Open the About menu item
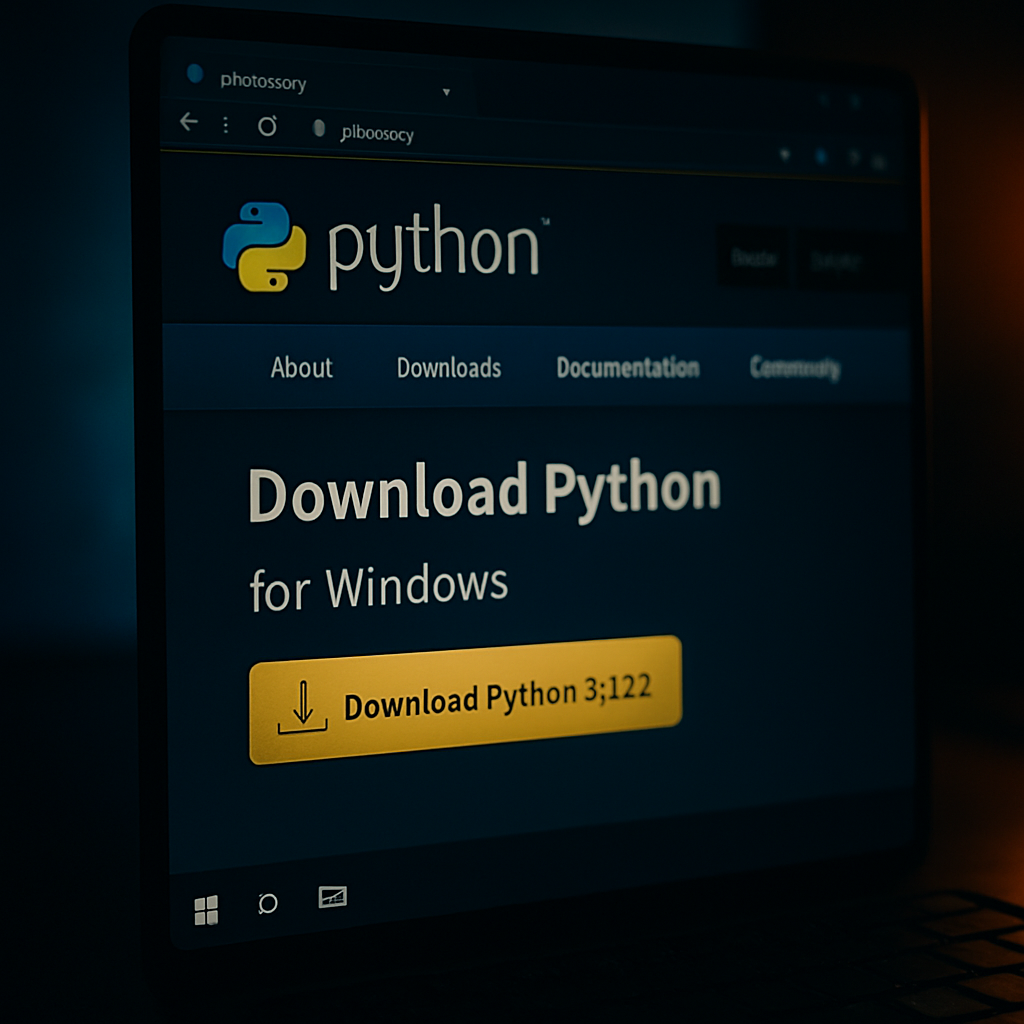The width and height of the screenshot is (1024, 1024). [x=301, y=368]
